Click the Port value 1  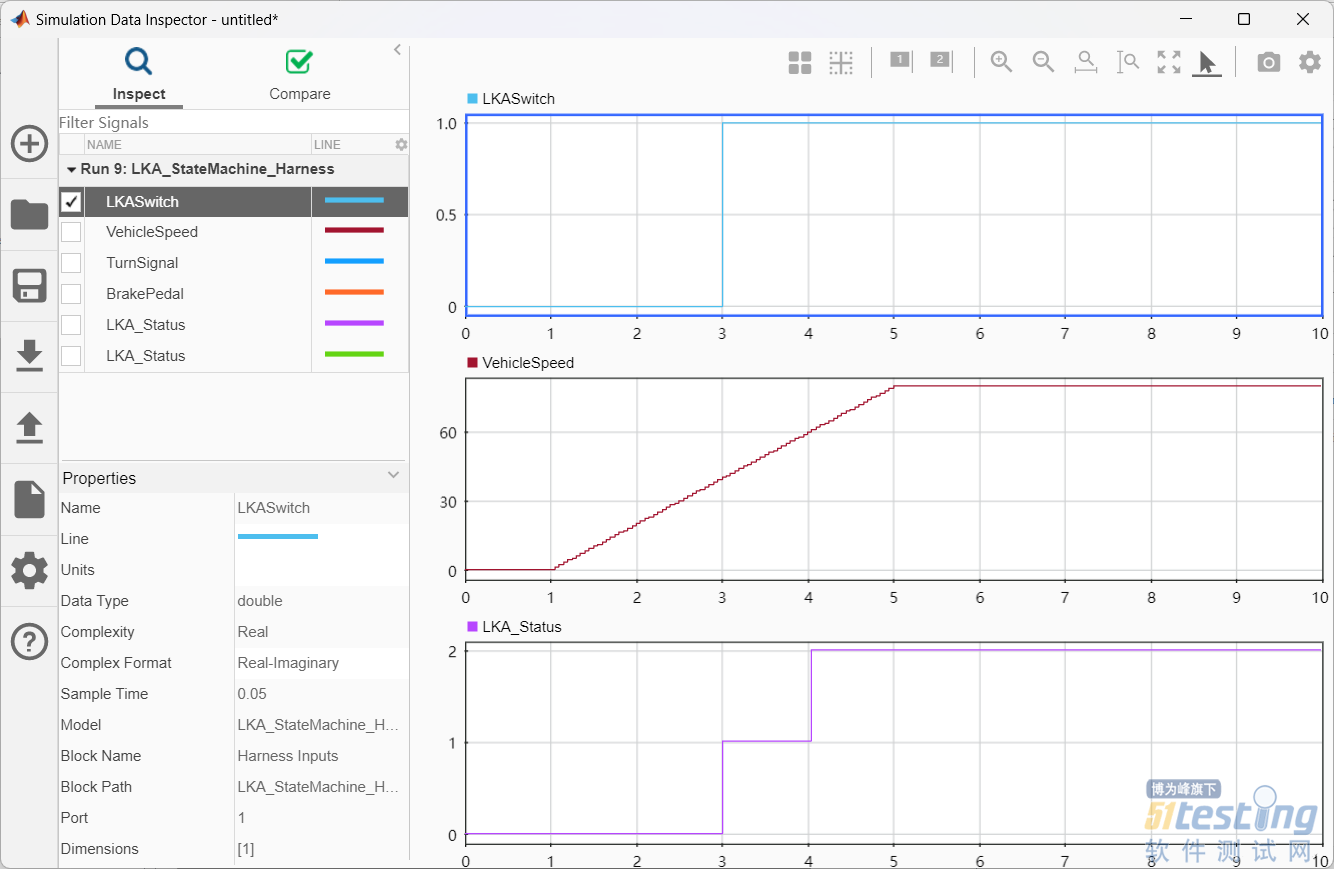tap(241, 818)
